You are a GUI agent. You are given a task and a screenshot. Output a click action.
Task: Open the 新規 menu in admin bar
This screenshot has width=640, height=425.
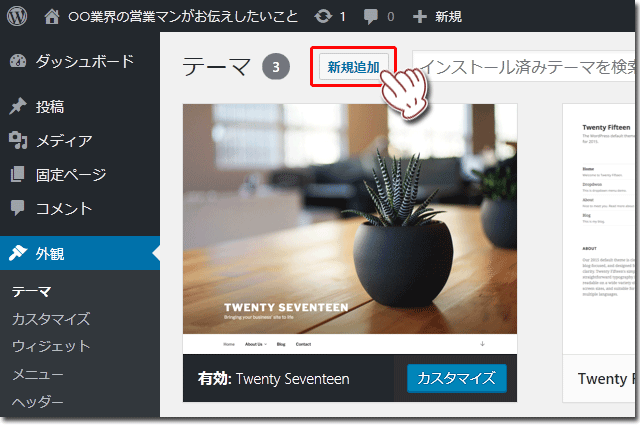(448, 17)
